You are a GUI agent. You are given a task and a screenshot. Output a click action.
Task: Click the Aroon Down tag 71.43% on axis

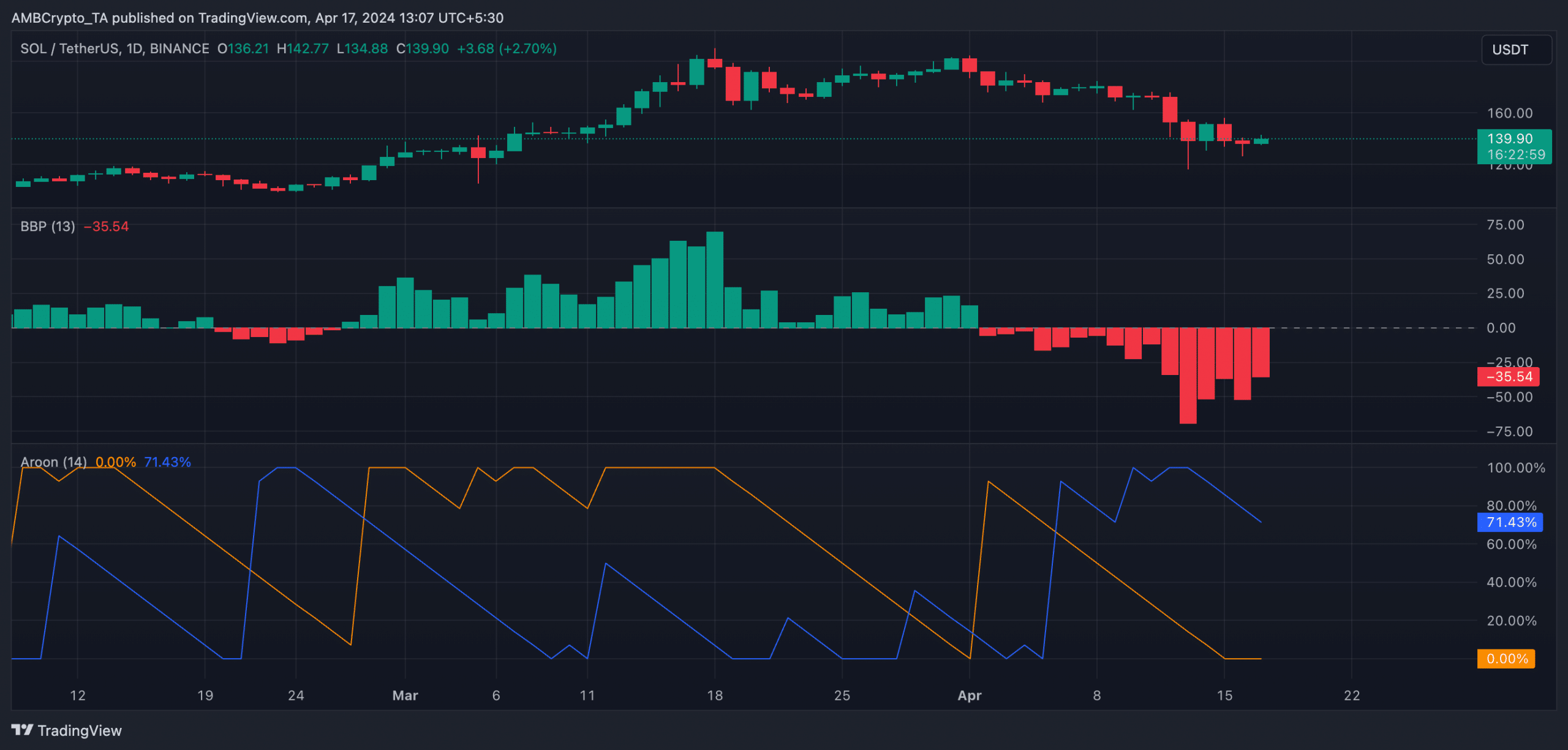[x=1510, y=522]
